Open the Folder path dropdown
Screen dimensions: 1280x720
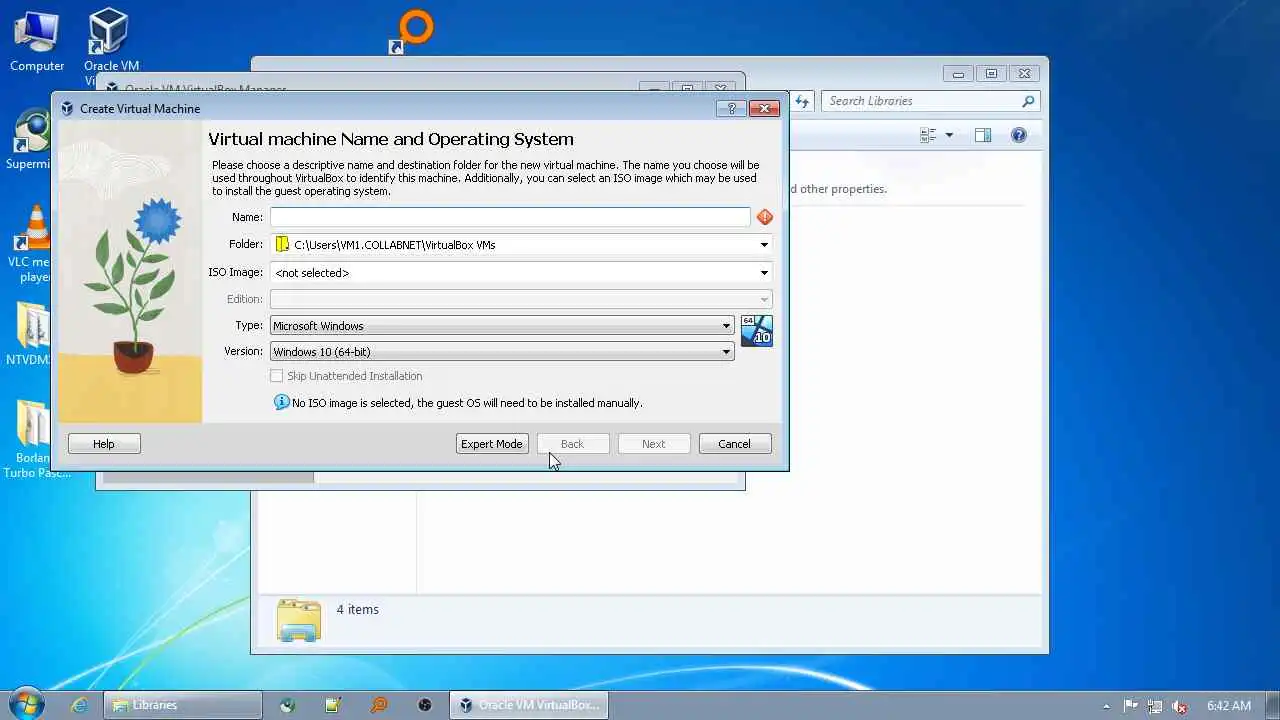pos(764,245)
